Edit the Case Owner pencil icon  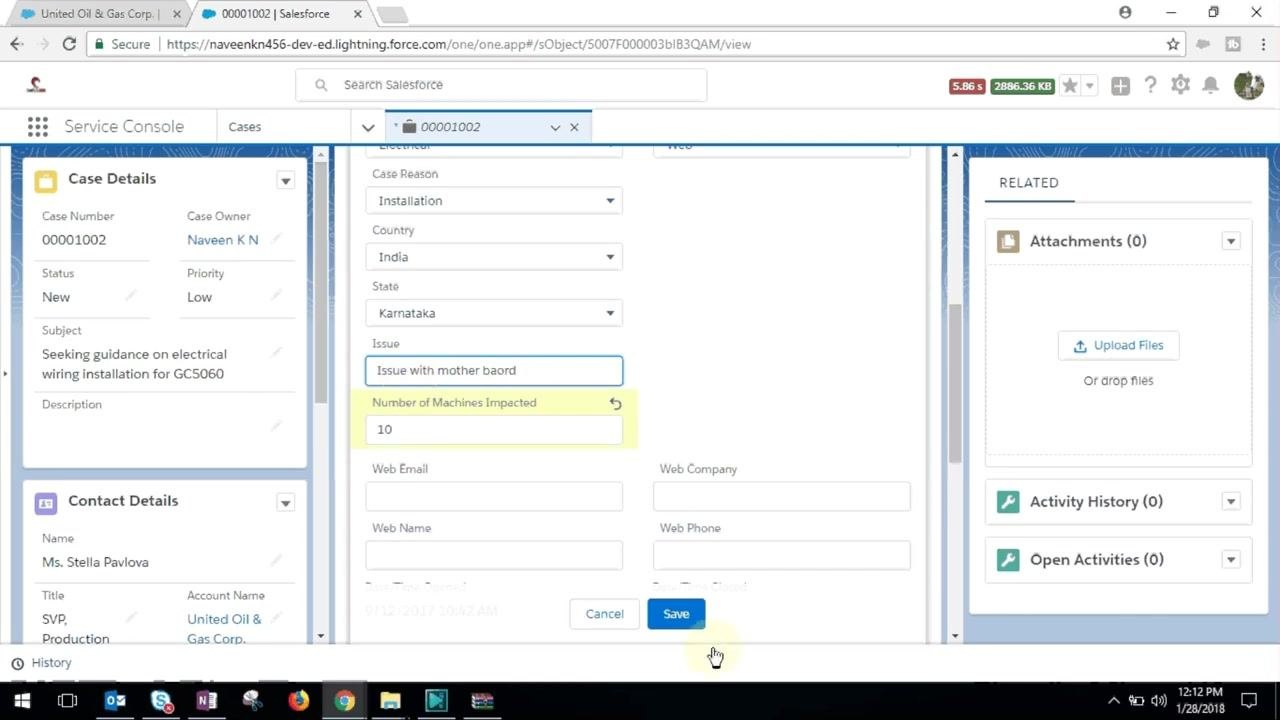coord(276,239)
